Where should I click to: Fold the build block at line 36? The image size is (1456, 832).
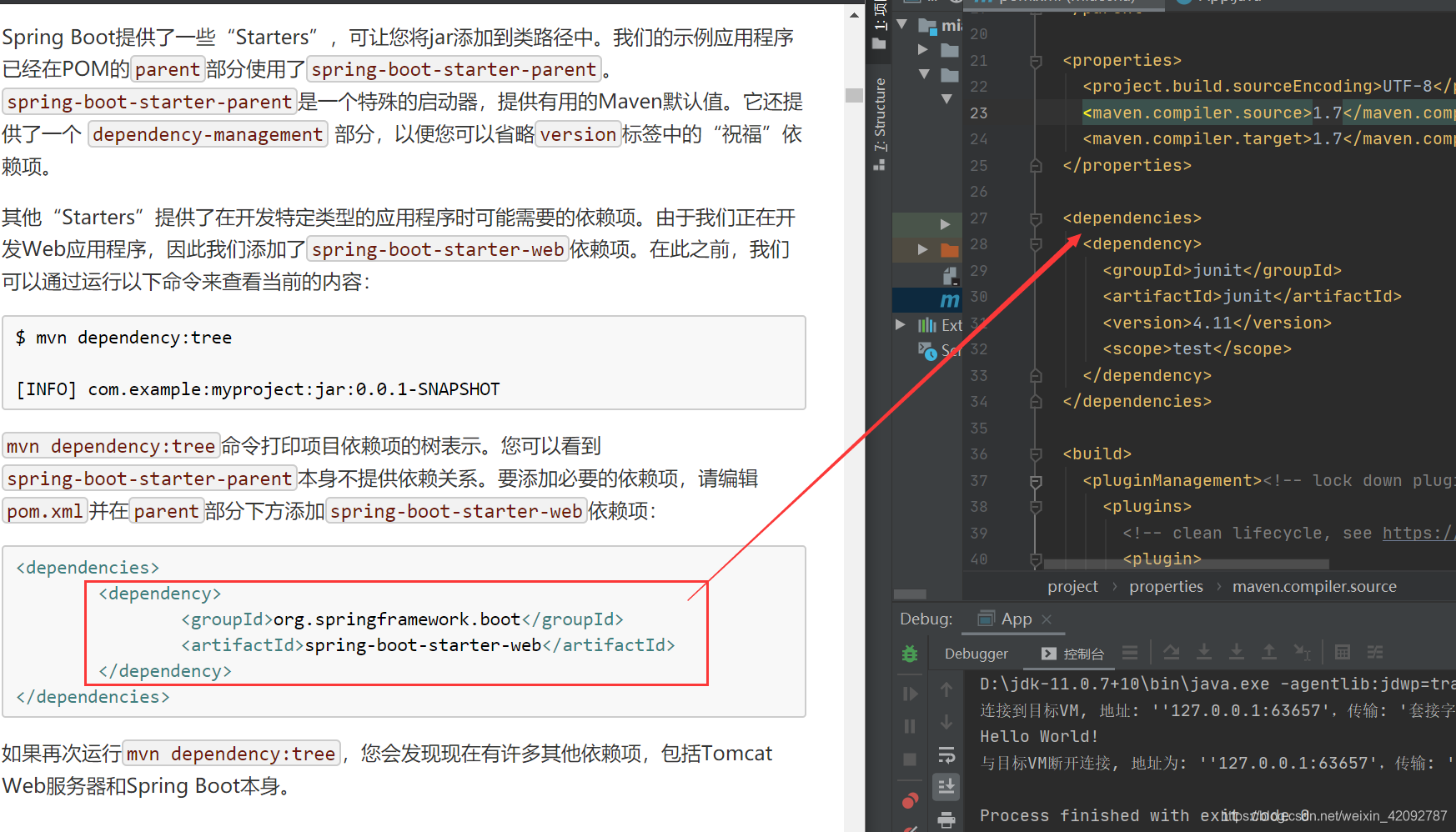click(1036, 454)
